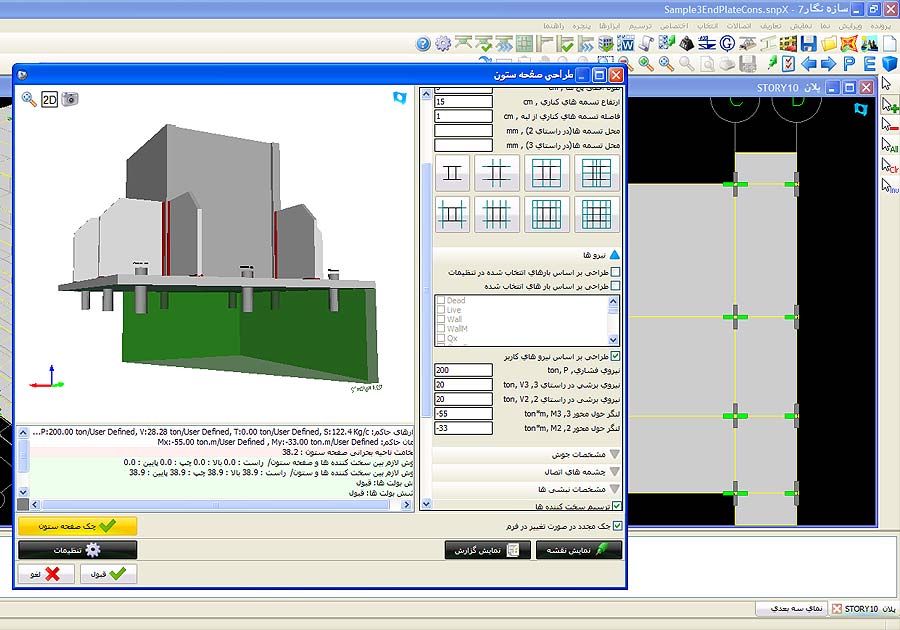This screenshot has height=630, width=900.
Task: Toggle design by user-defined forces checkbox
Action: tap(615, 355)
